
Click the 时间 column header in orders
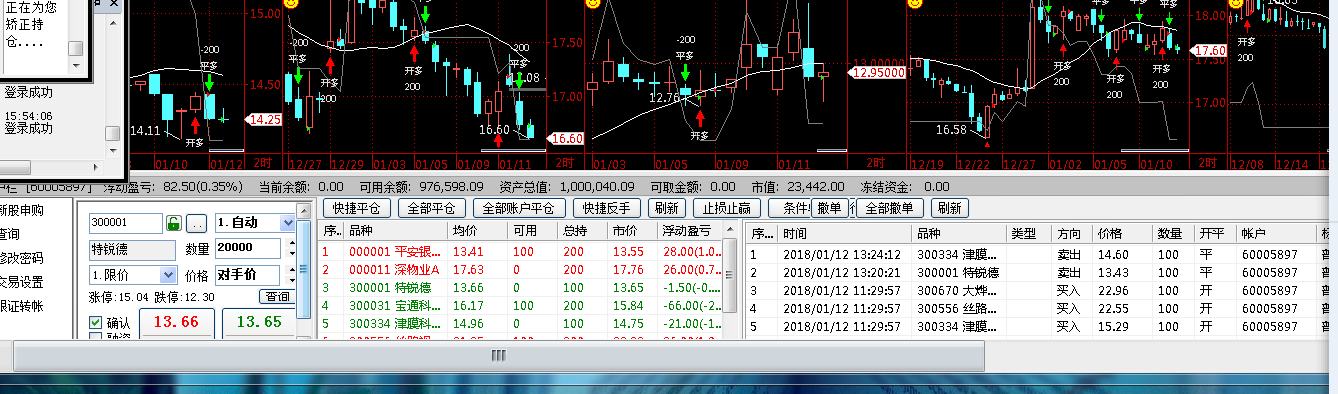844,234
